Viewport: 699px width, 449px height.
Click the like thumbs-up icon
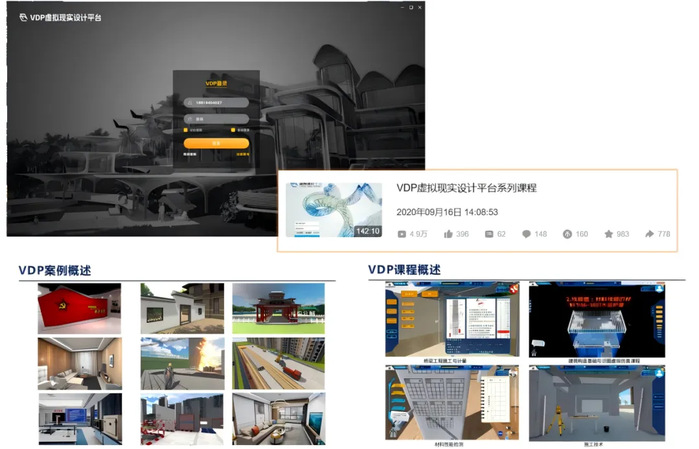click(x=448, y=234)
